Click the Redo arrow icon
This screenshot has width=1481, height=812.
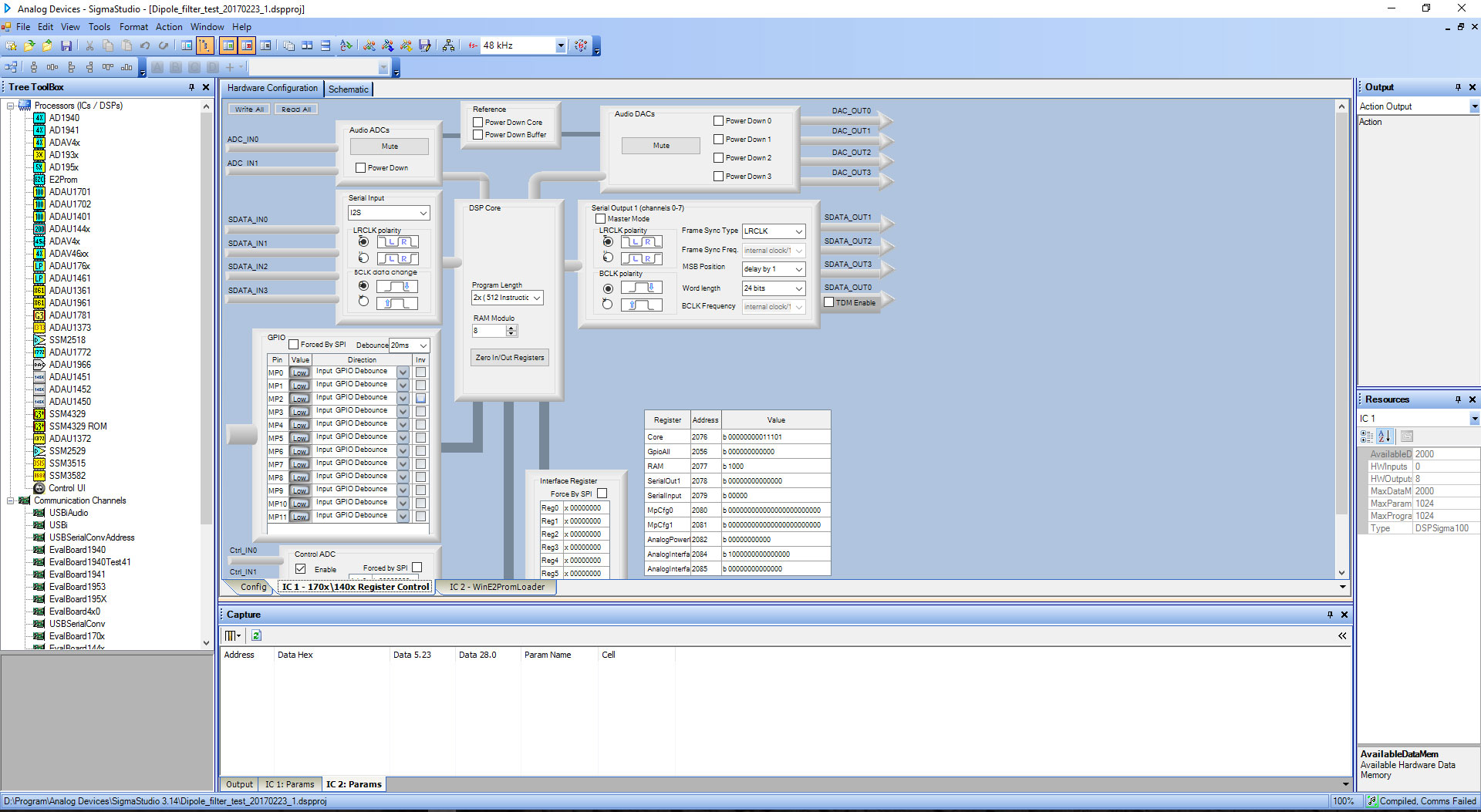point(164,45)
